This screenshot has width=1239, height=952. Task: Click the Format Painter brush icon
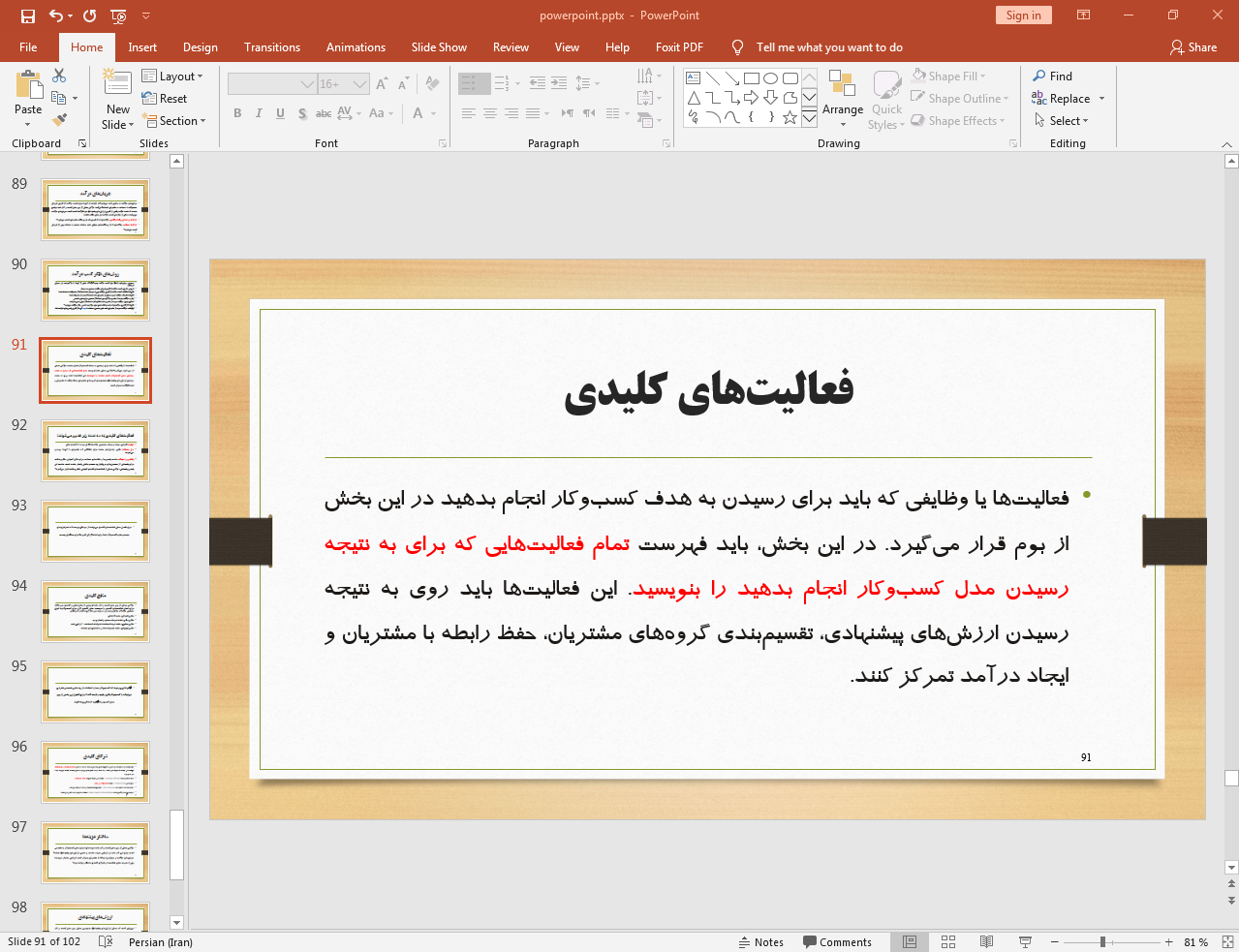[59, 120]
